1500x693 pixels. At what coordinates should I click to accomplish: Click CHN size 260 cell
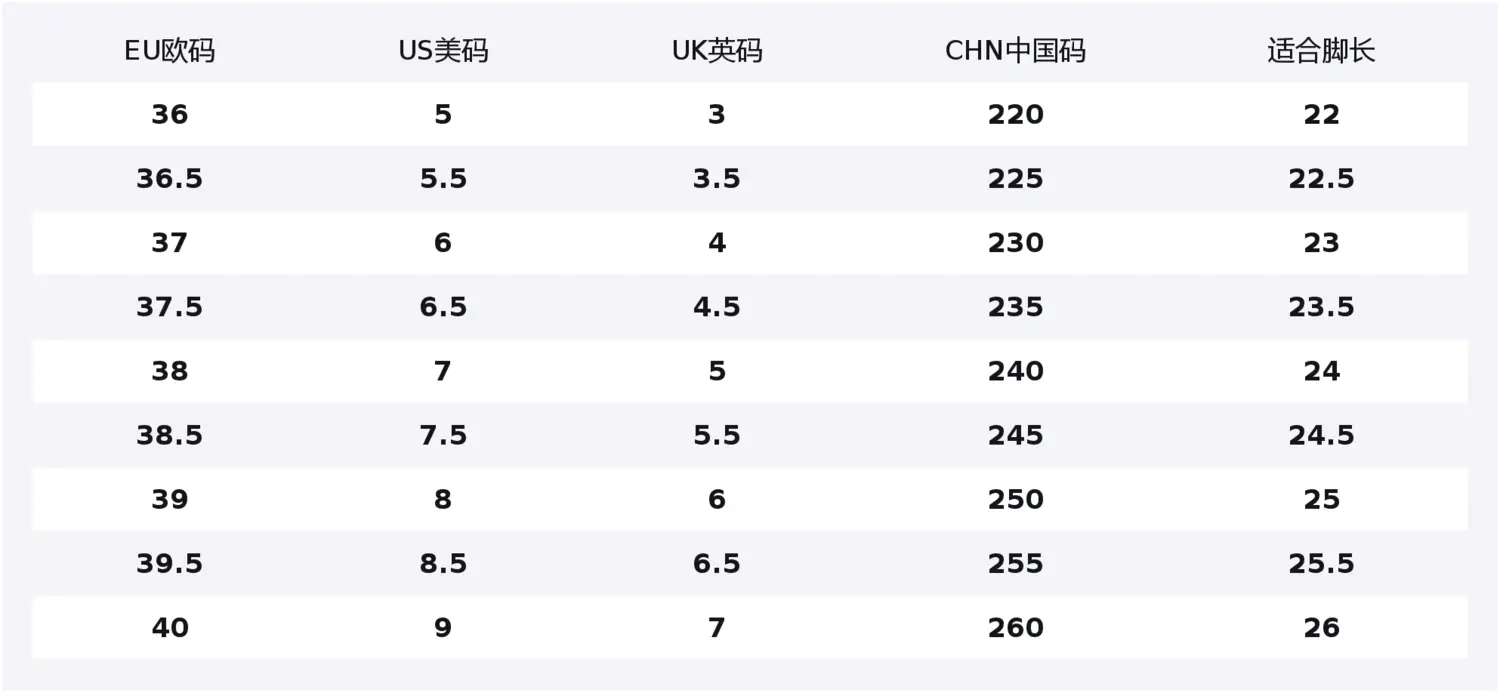1015,628
